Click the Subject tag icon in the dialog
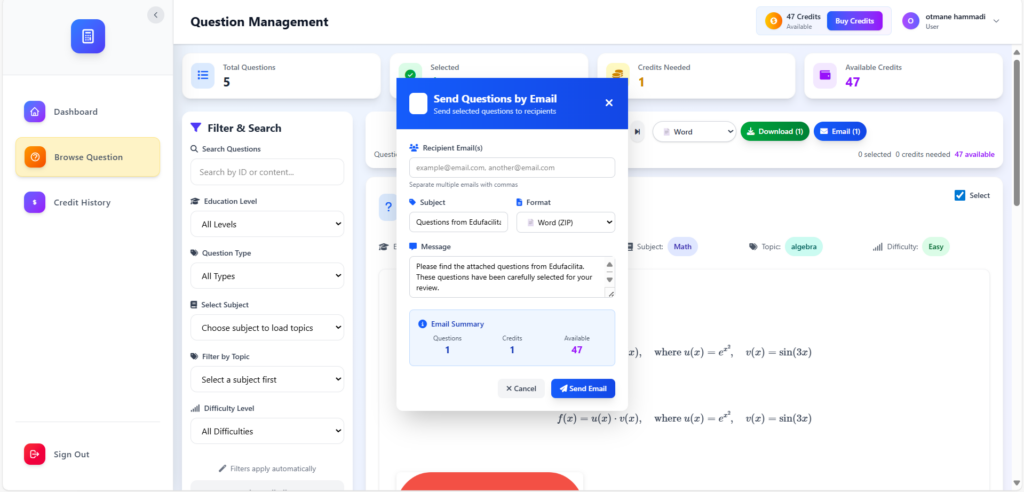This screenshot has height=492, width=1024. tap(413, 203)
